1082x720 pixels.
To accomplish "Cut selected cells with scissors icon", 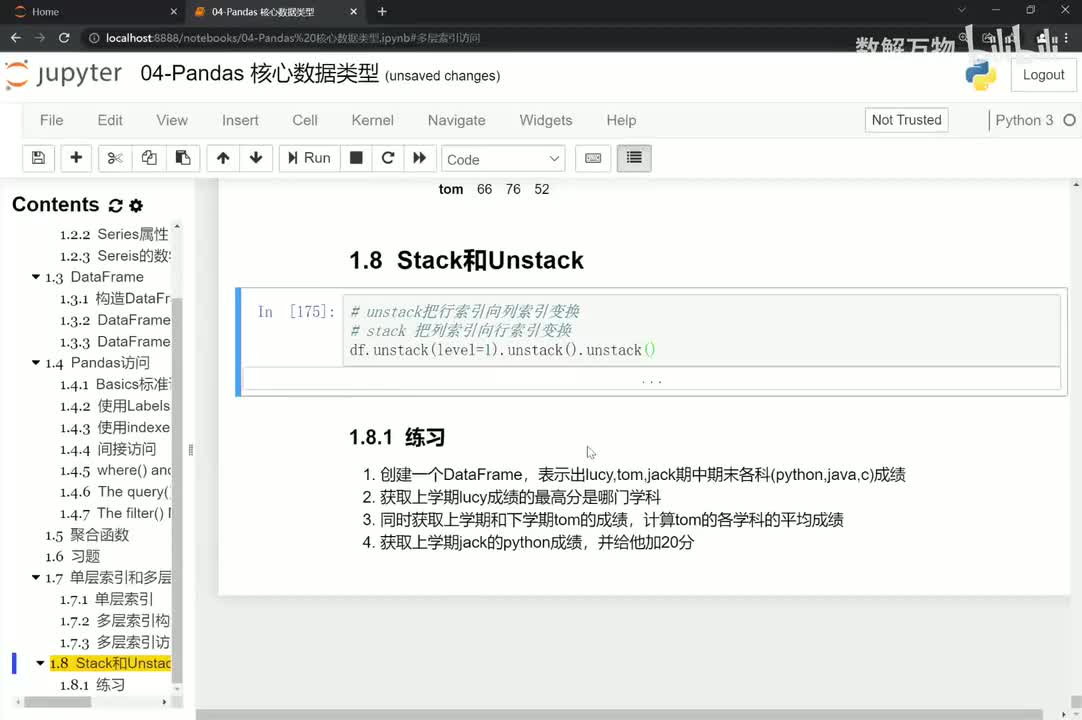I will pos(115,158).
